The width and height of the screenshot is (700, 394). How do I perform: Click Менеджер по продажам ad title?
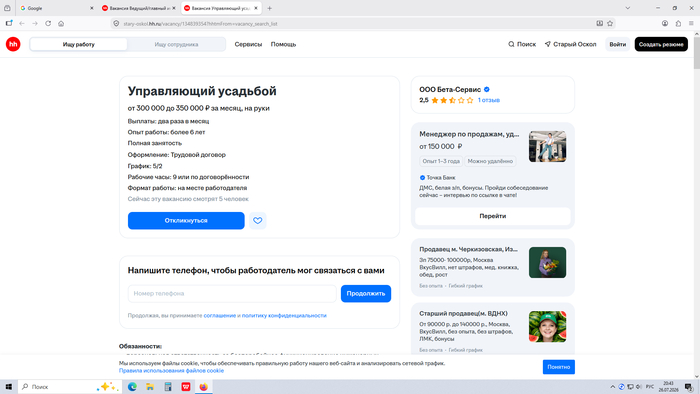[x=469, y=134]
